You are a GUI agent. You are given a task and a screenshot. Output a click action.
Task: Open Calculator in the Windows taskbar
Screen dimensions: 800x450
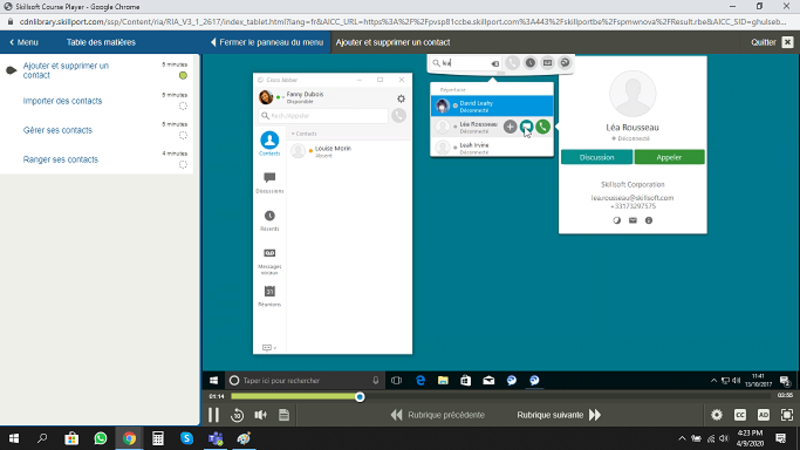(158, 438)
